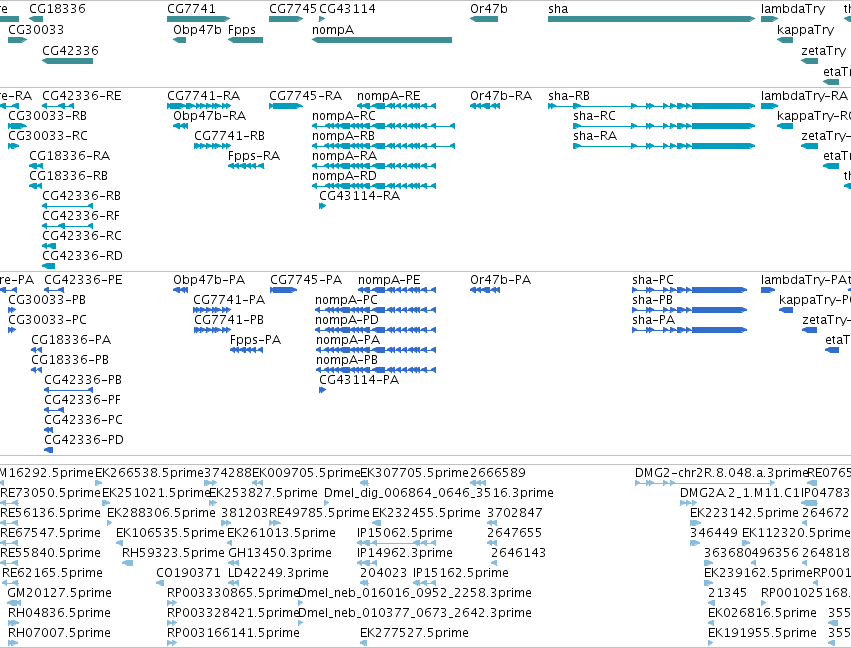
Task: Select the CG30033-RB transcript label
Action: [47, 116]
